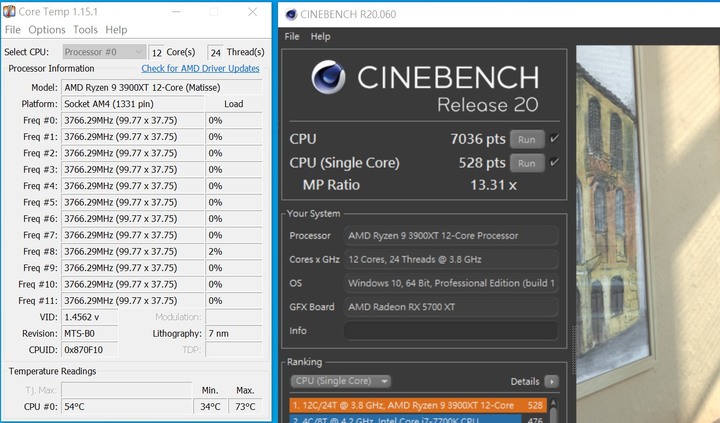
Task: Open the CPU (Single Core) ranking dropdown
Action: (x=340, y=381)
